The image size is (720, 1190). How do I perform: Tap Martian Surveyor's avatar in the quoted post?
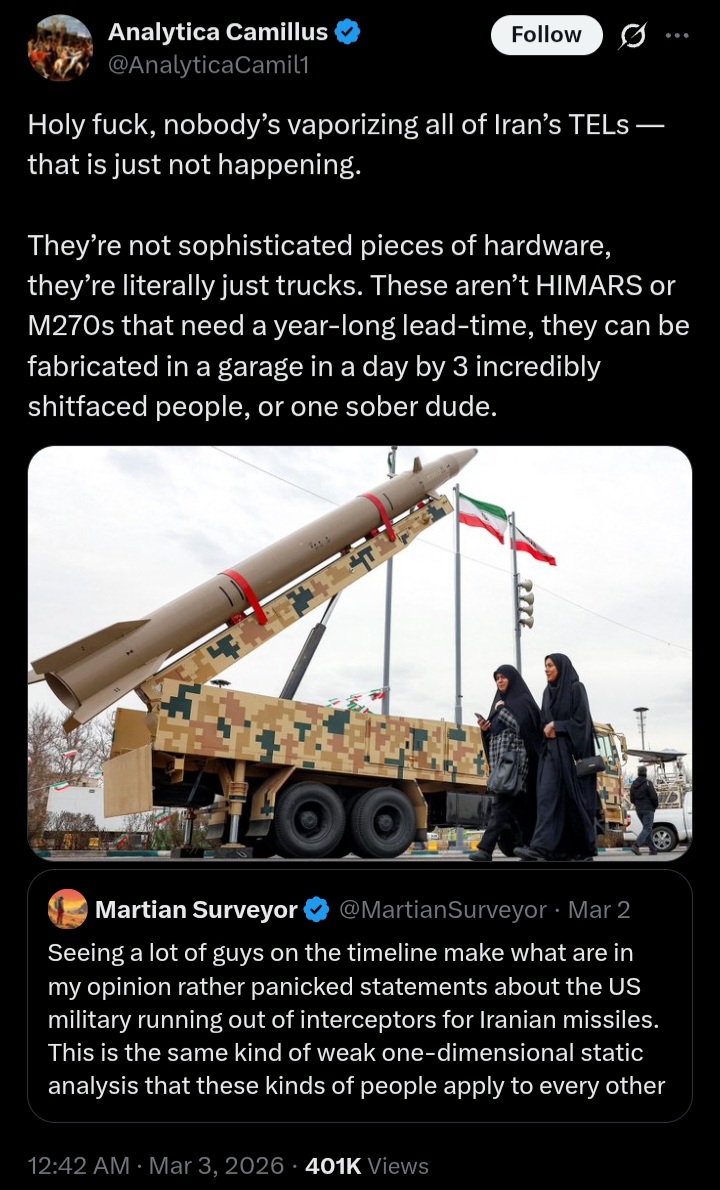click(x=68, y=908)
